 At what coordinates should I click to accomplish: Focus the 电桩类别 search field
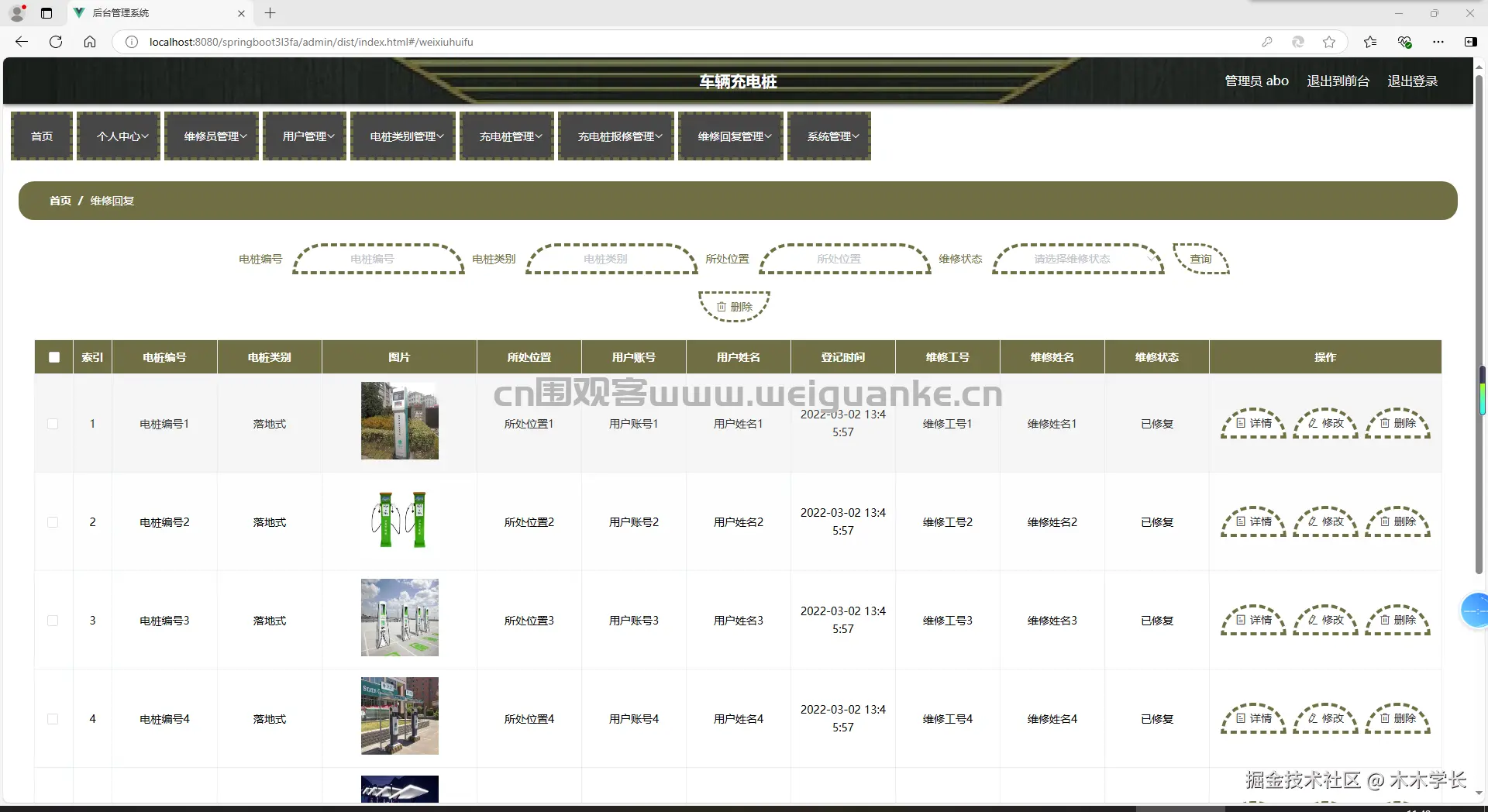pos(611,259)
